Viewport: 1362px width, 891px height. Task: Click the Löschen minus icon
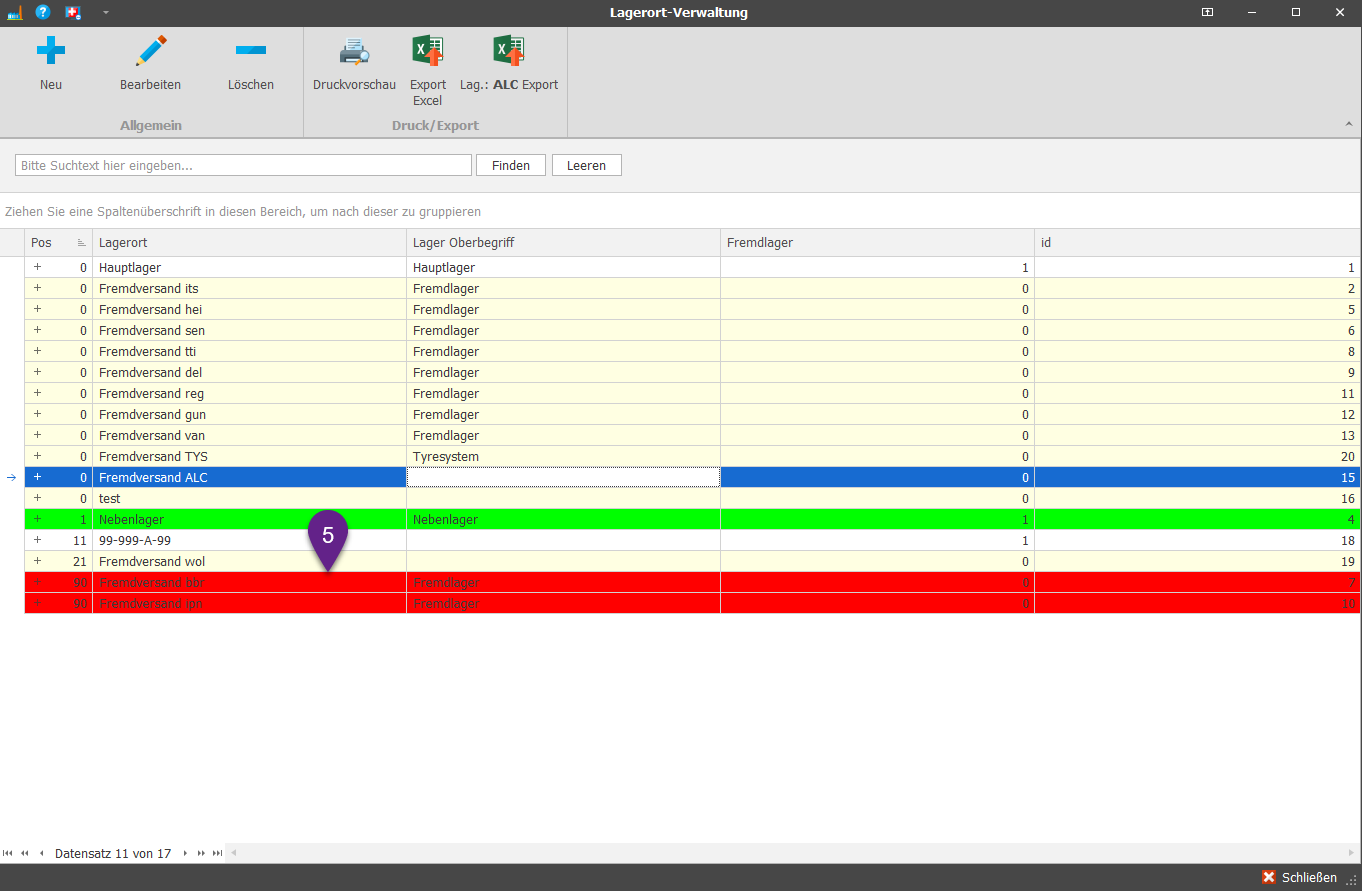click(250, 50)
